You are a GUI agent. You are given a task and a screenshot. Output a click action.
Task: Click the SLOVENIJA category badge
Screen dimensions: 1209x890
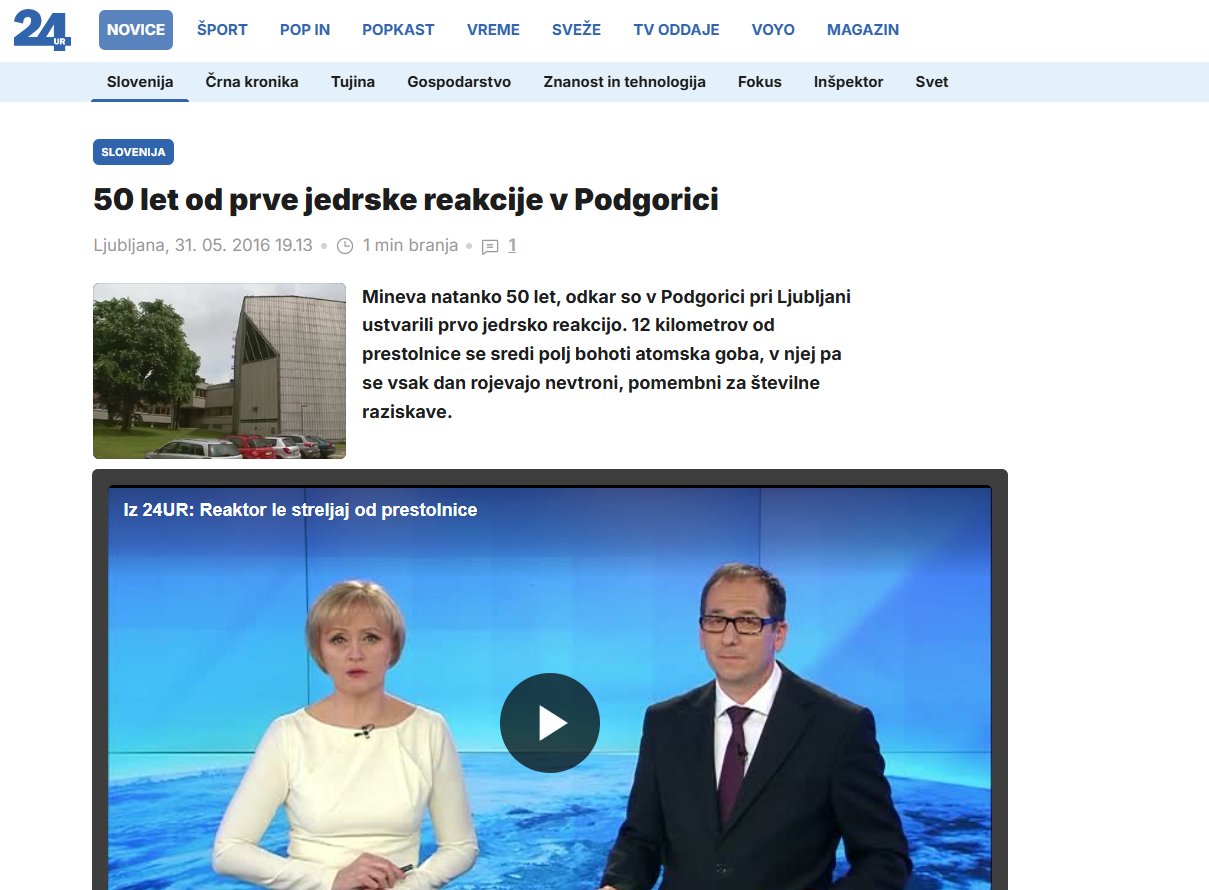(134, 152)
